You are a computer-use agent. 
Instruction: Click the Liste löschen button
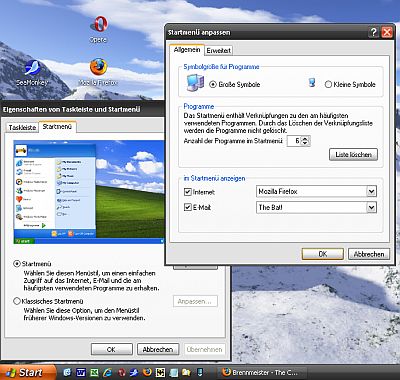click(353, 155)
